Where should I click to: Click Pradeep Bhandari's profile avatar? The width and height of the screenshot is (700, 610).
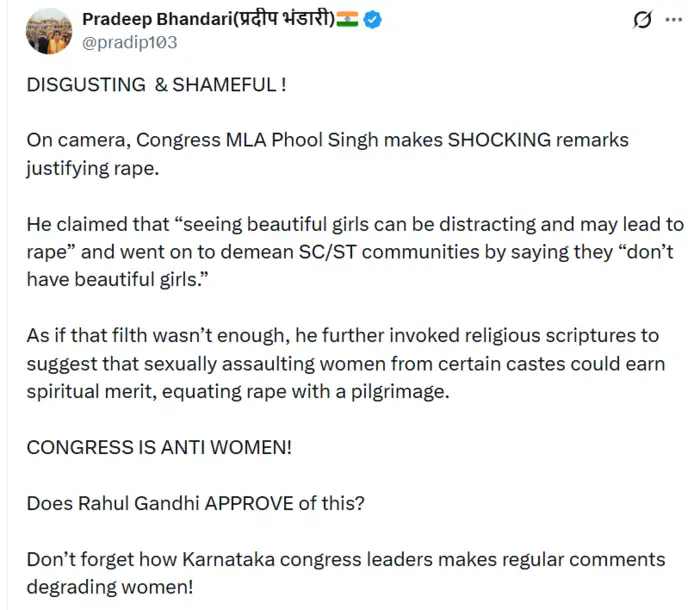point(48,30)
